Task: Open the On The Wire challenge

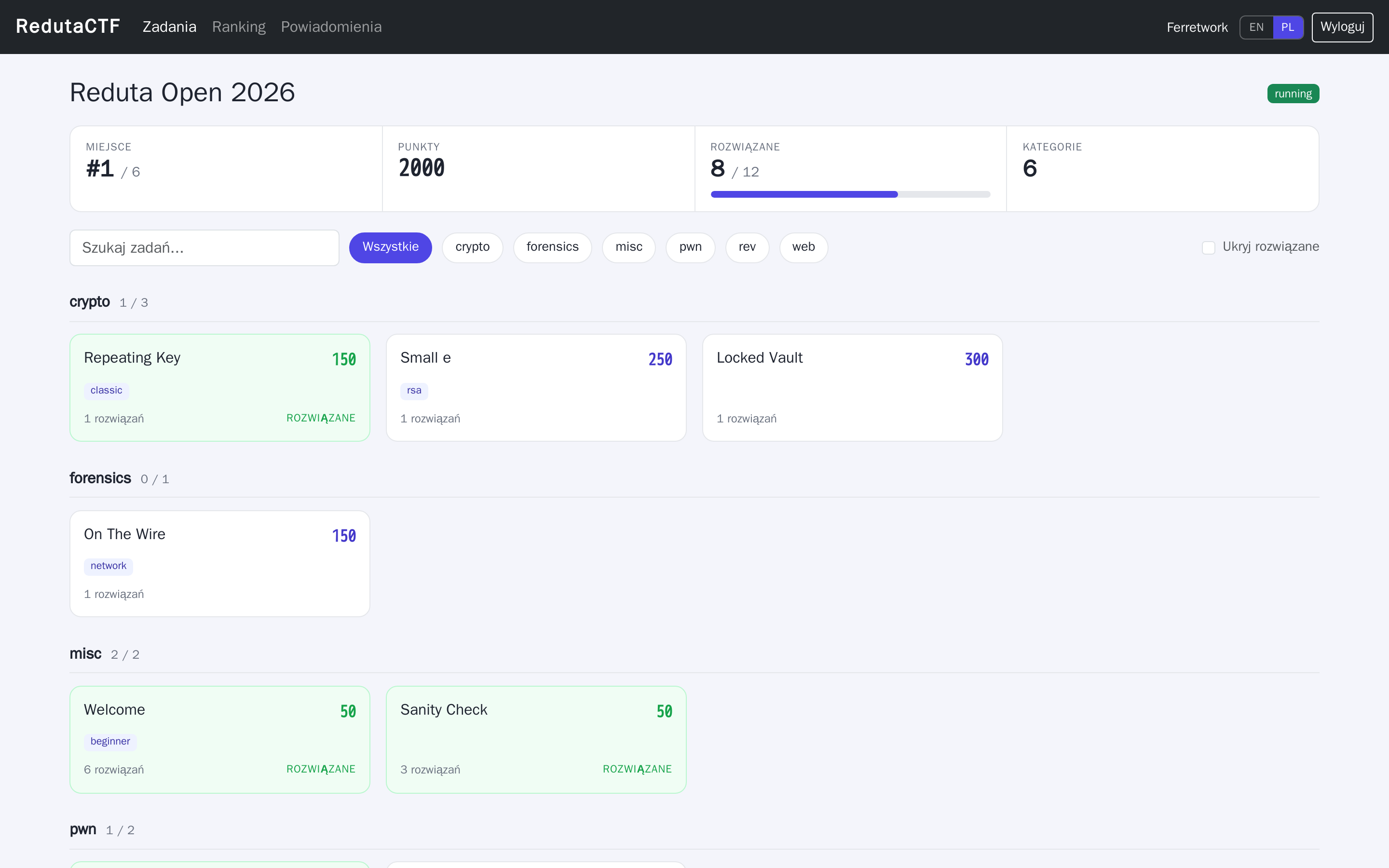Action: (220, 564)
